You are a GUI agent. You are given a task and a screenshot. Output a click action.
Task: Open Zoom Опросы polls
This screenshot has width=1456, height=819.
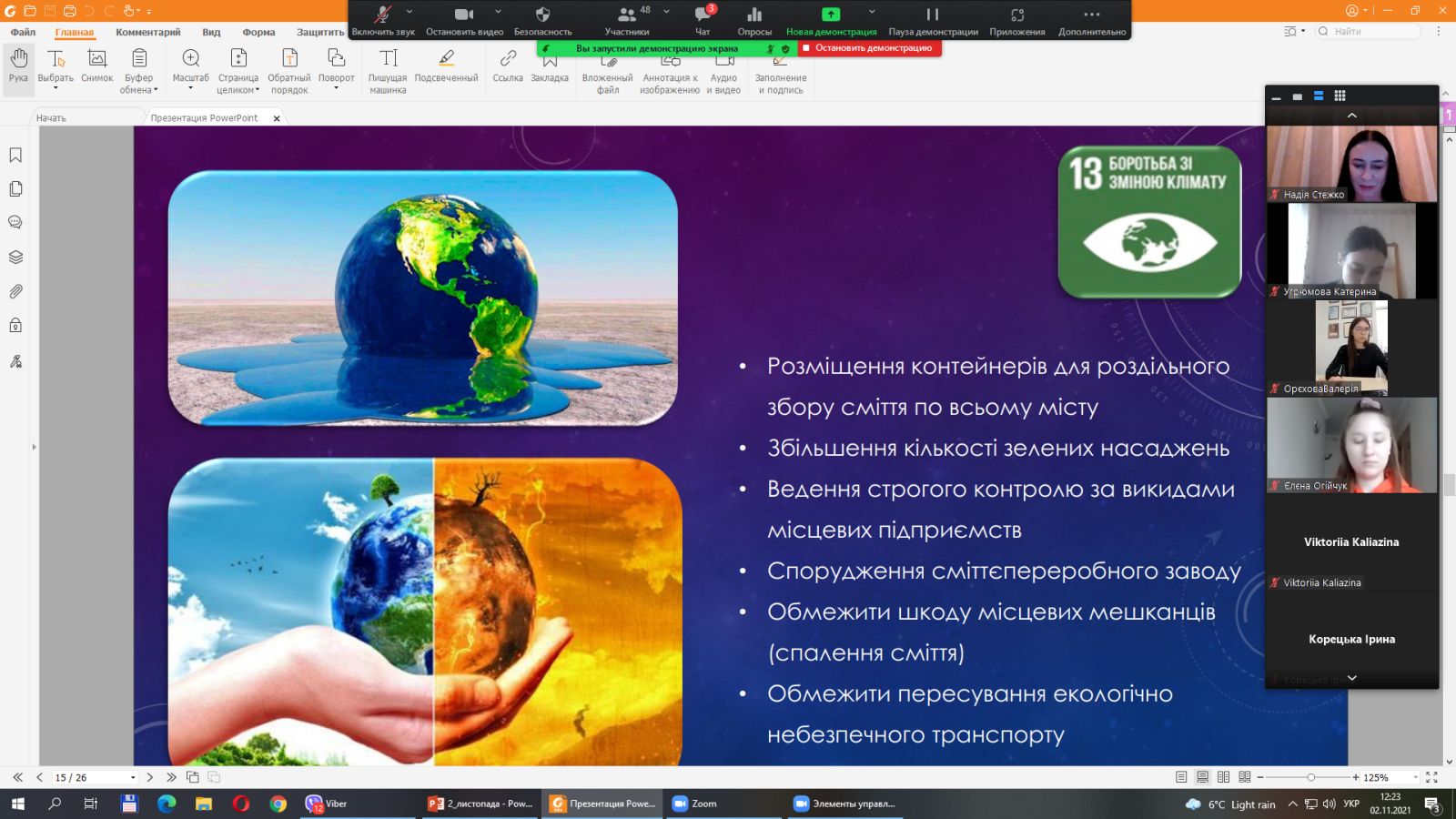point(754,20)
